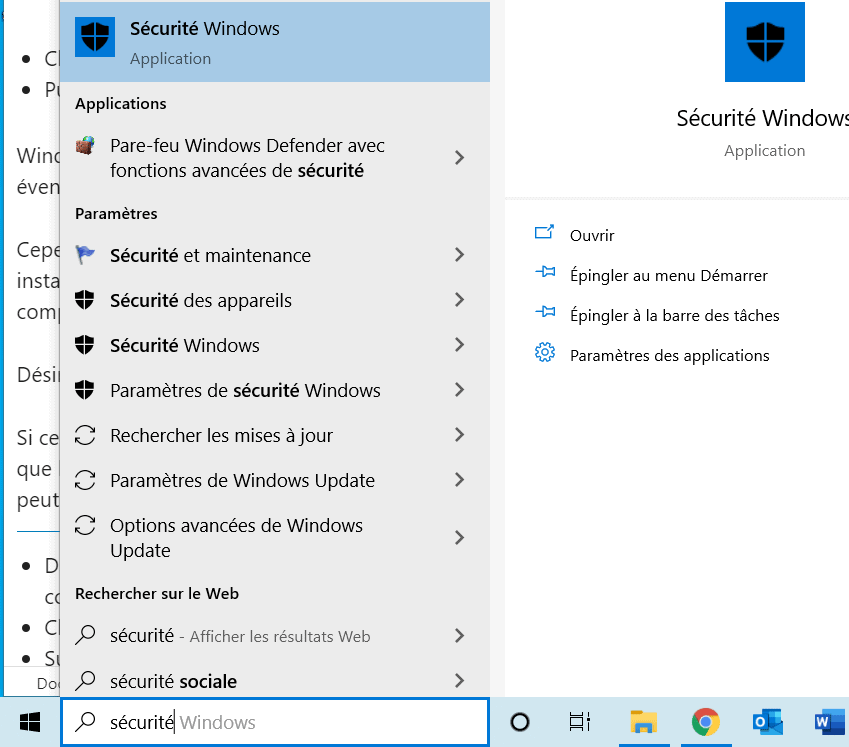Click the shield icon of Sécurité Windows in Paramètres
Viewport: 849px width, 747px height.
[85, 344]
